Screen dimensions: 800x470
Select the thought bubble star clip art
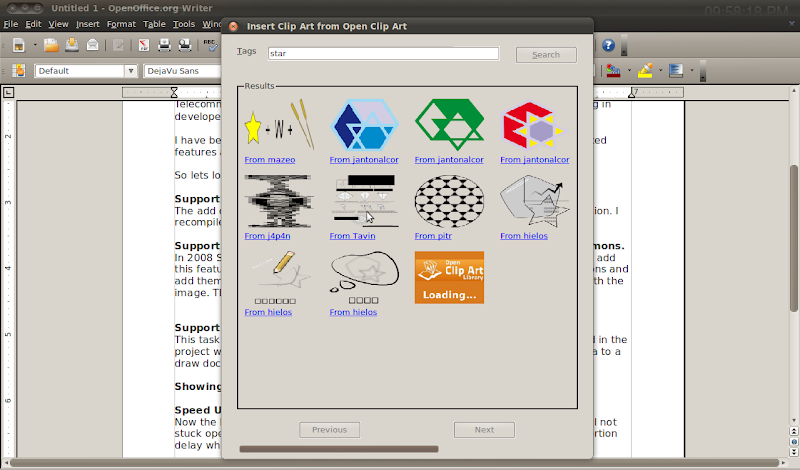(364, 277)
